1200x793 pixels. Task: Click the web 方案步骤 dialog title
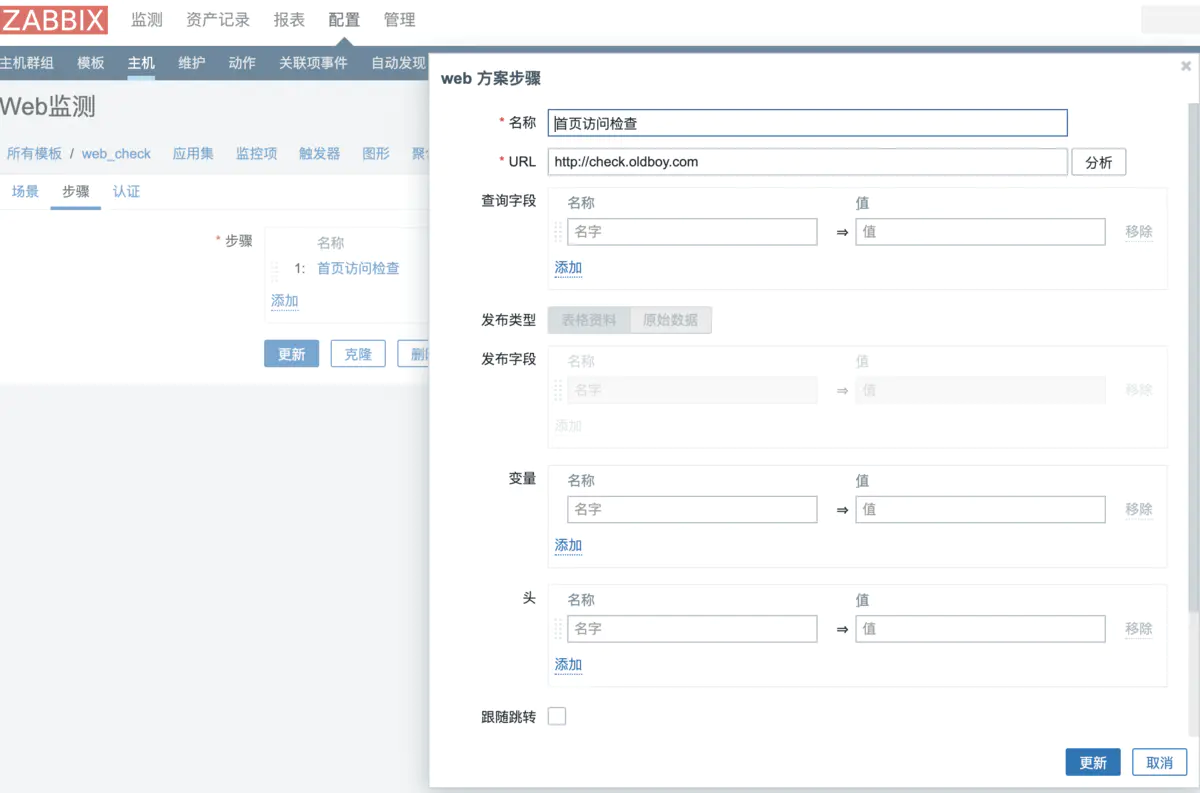(x=491, y=79)
